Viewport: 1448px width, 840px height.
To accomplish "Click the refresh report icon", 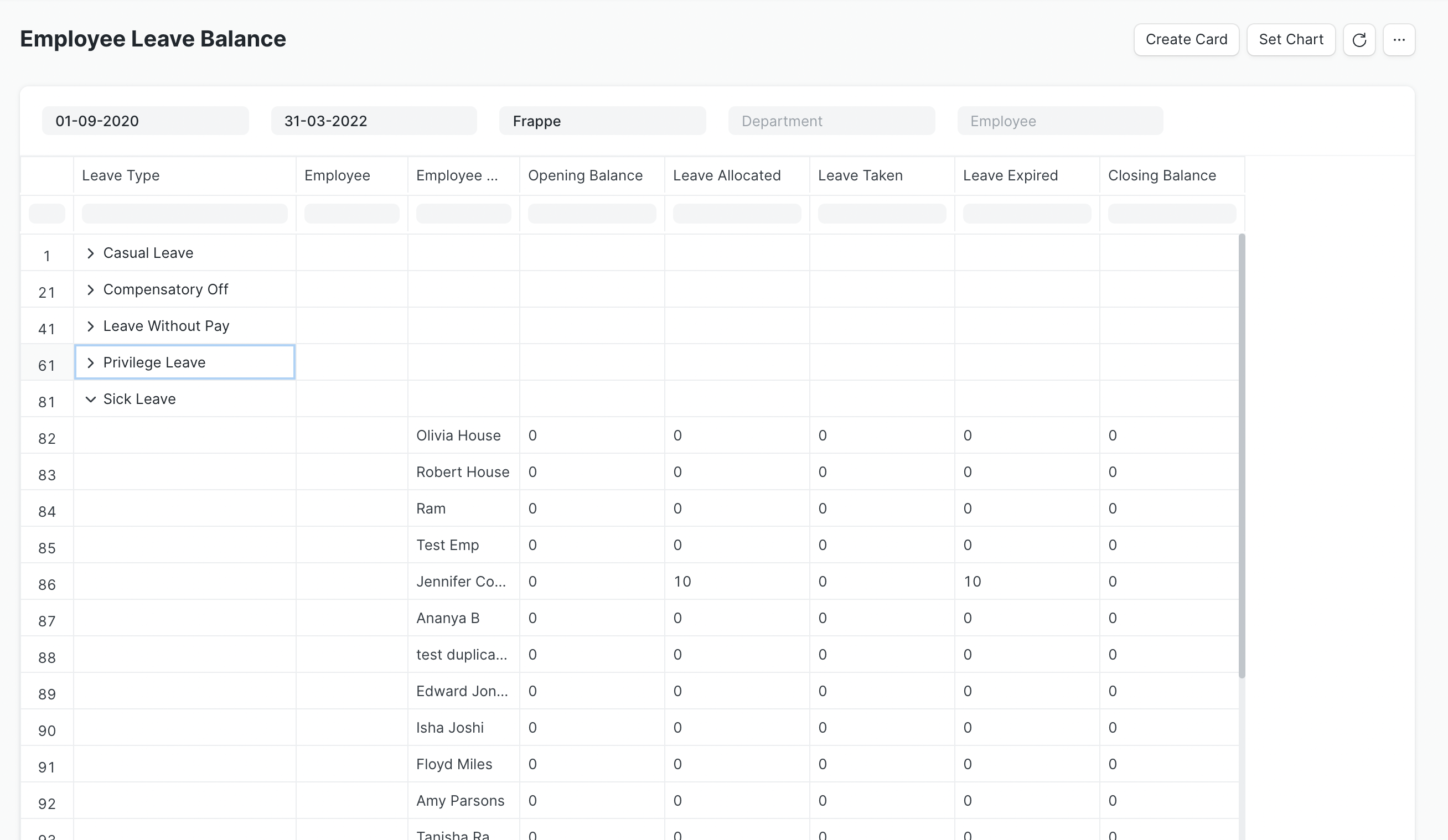I will pyautogui.click(x=1359, y=40).
